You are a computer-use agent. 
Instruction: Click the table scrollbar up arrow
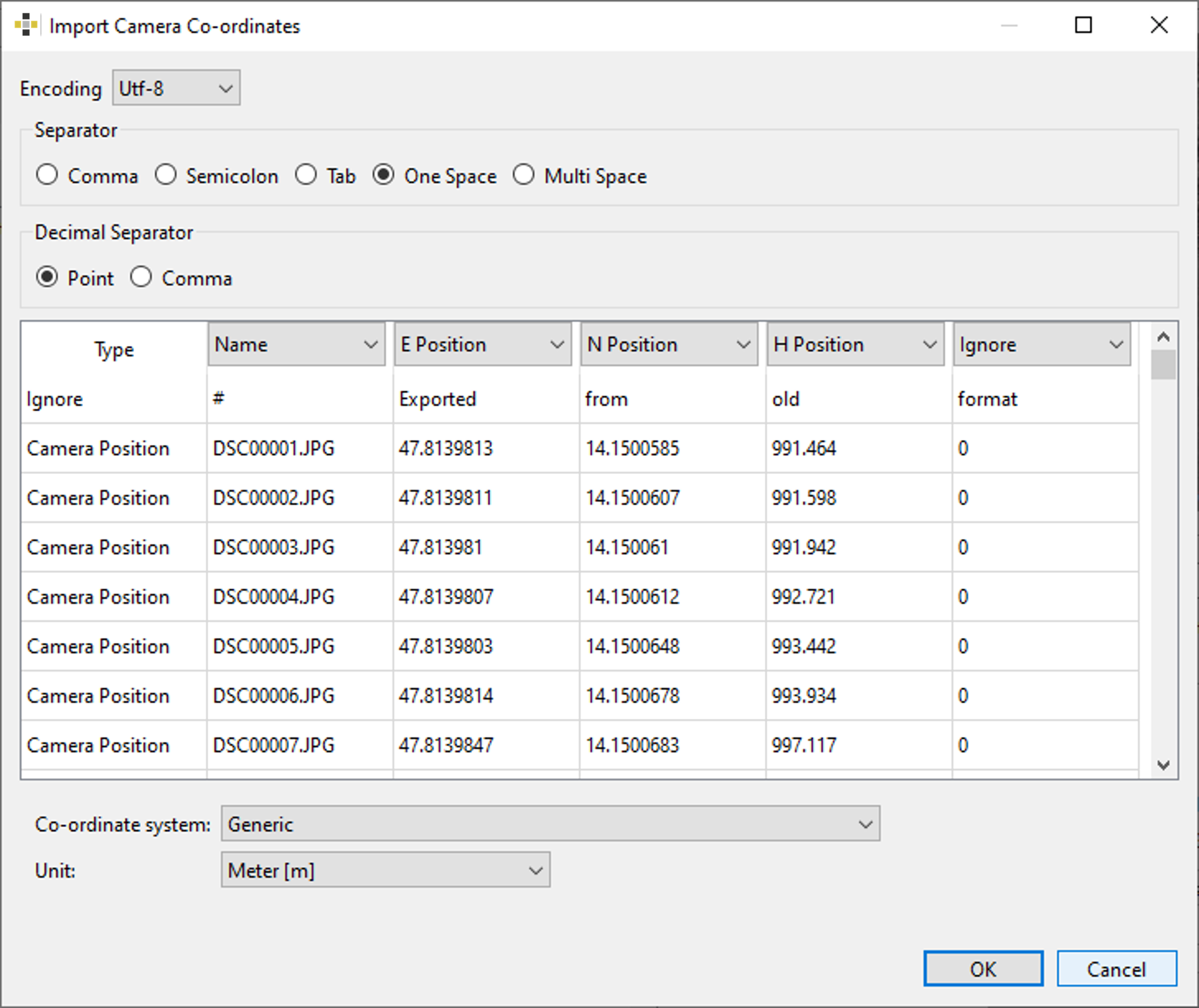[x=1164, y=337]
